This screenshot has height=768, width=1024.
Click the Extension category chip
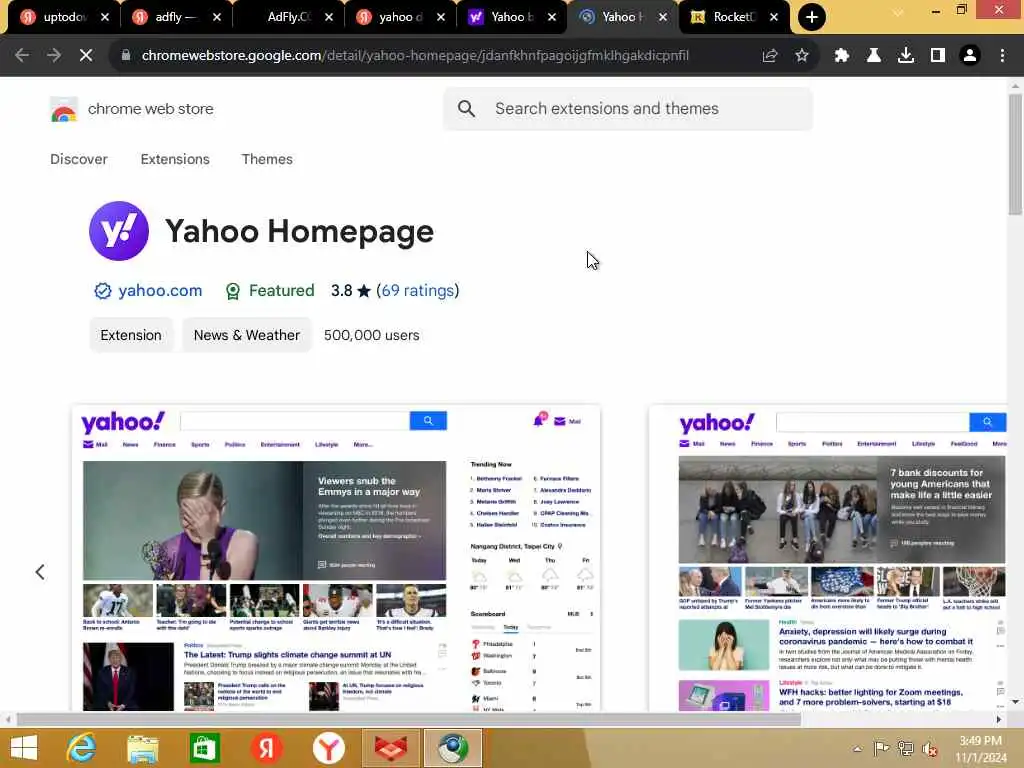(x=131, y=335)
